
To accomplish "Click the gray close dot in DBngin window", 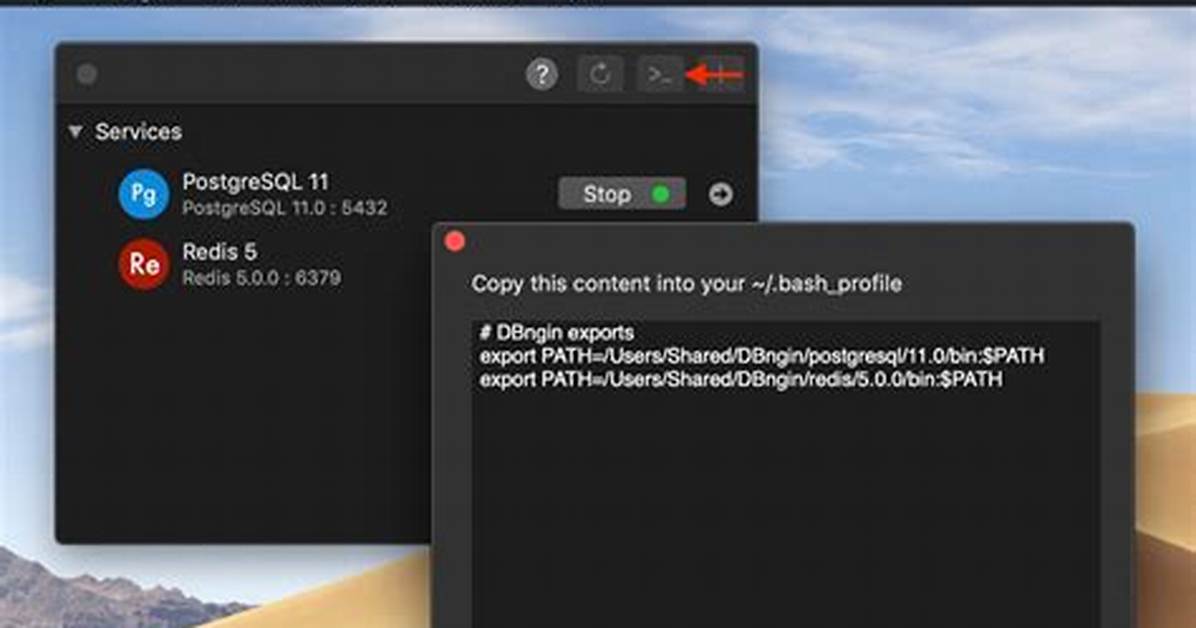I will point(87,74).
